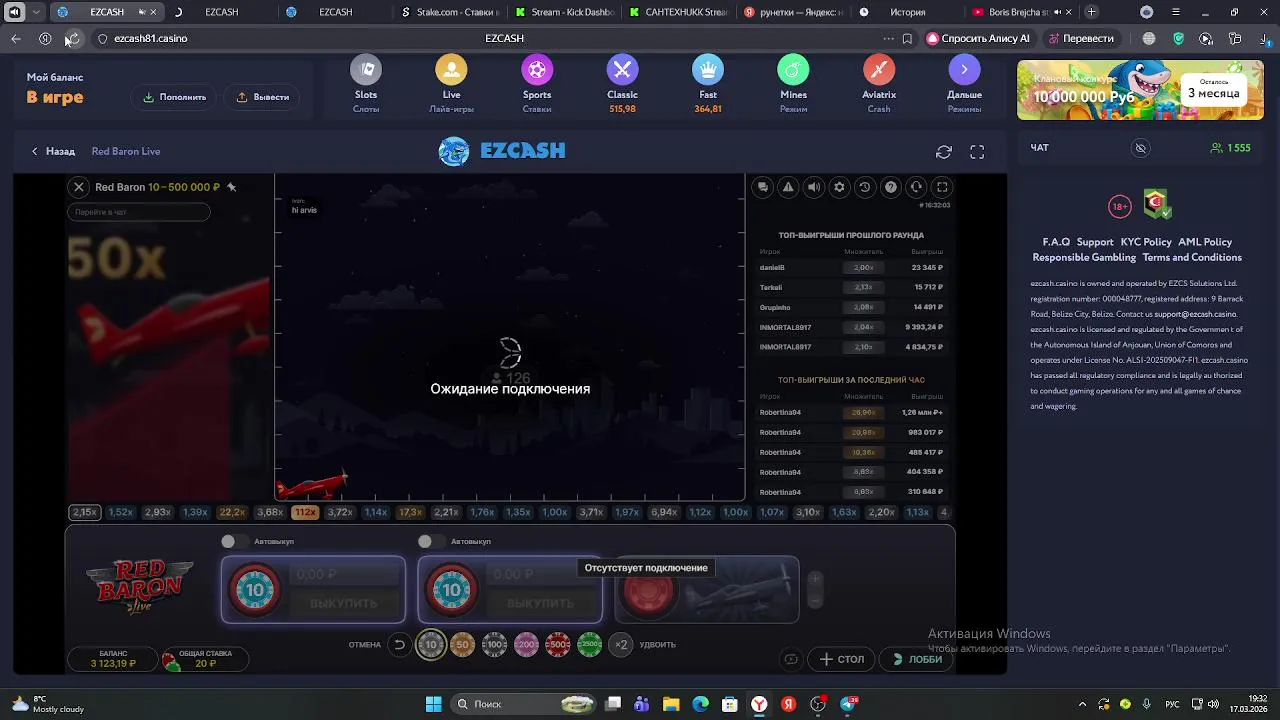Show more modes with Дальше arrow
The image size is (1280, 720).
(964, 70)
